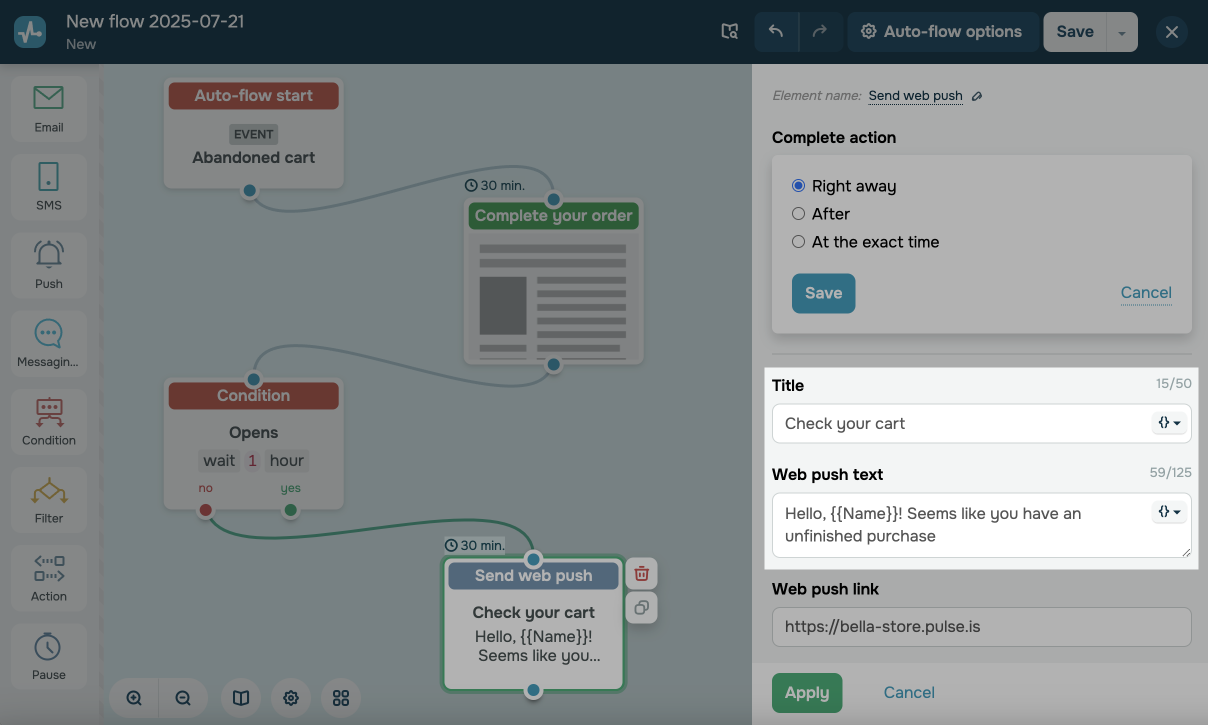Screen dimensions: 1208x725
Task: Duplicate the Send web push block
Action: (x=642, y=607)
